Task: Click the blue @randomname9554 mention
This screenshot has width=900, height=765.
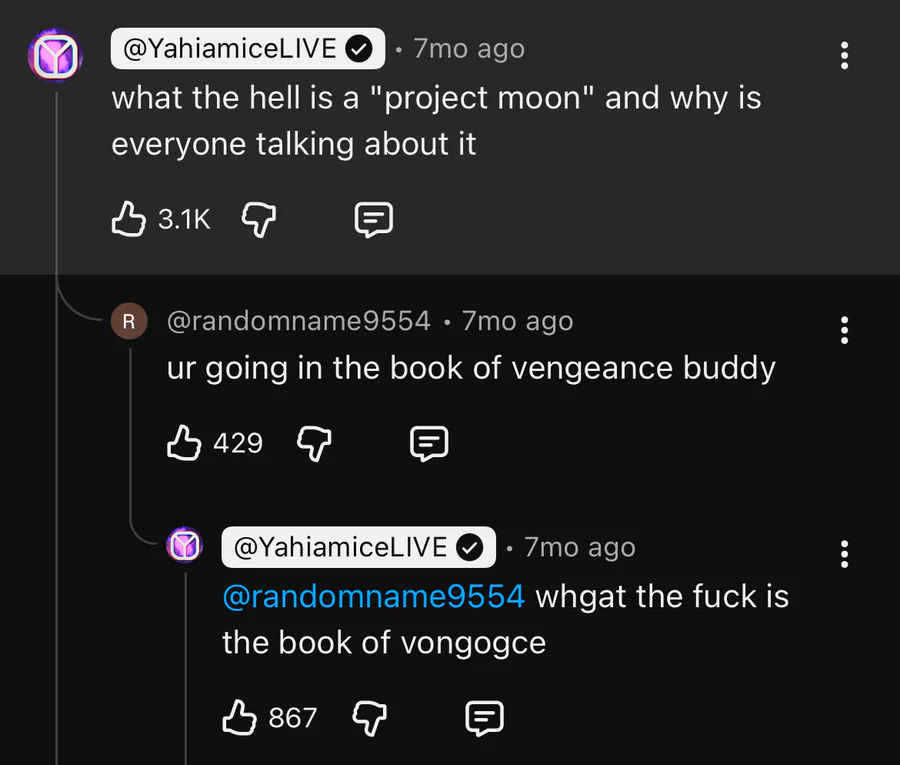Action: (x=373, y=596)
